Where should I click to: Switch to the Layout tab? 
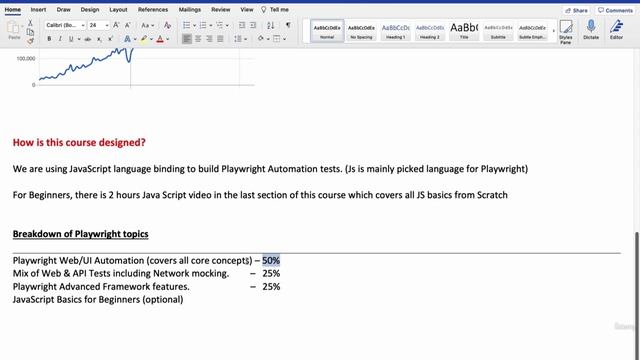click(118, 9)
